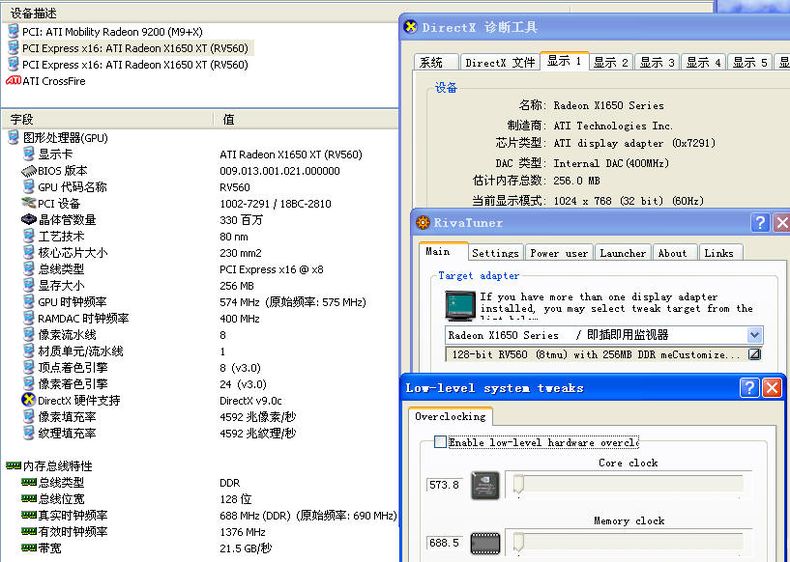This screenshot has width=790, height=562.
Task: Open RivaTuner Links tab
Action: click(x=719, y=253)
